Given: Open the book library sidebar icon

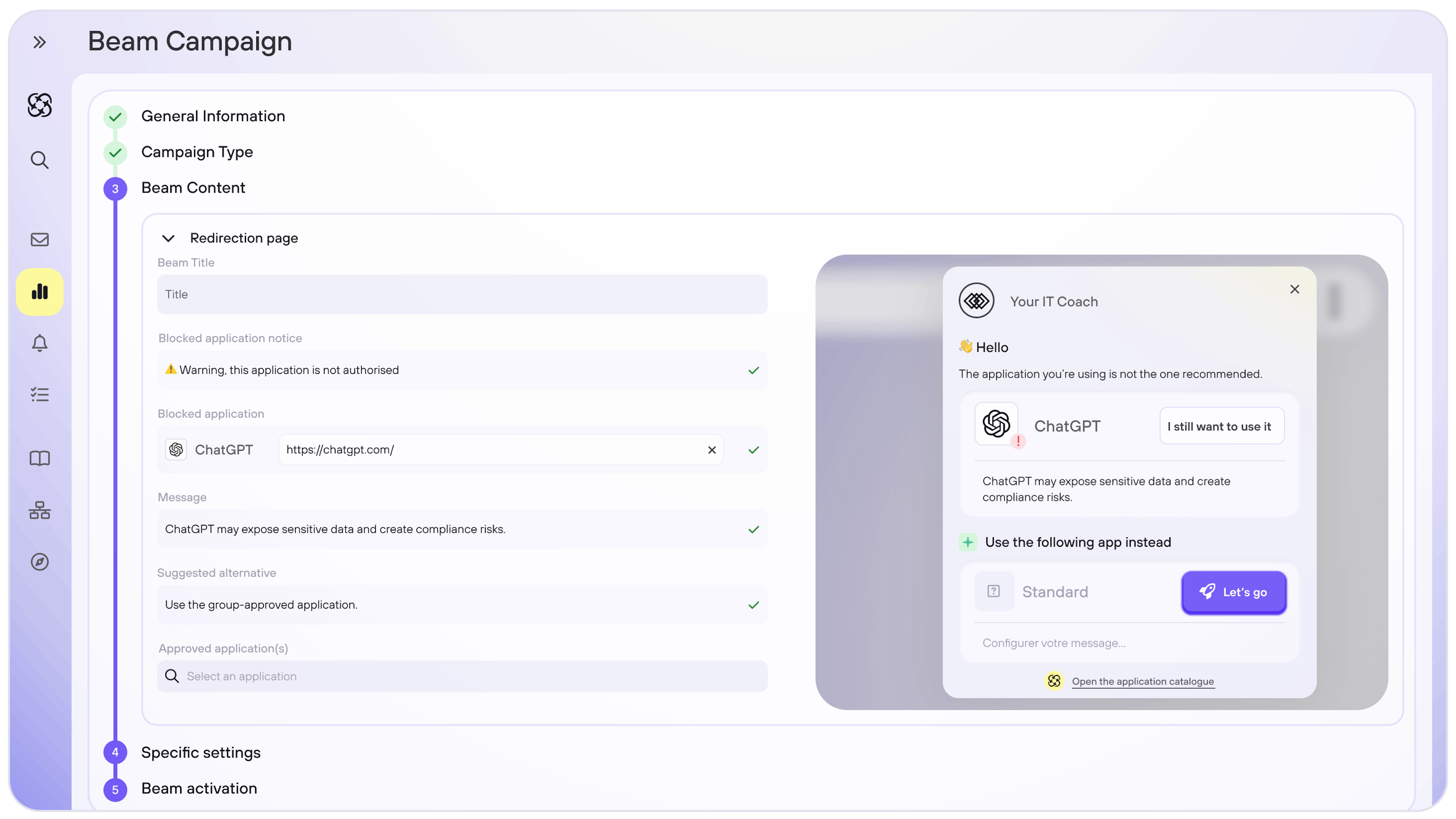Looking at the screenshot, I should 39,458.
